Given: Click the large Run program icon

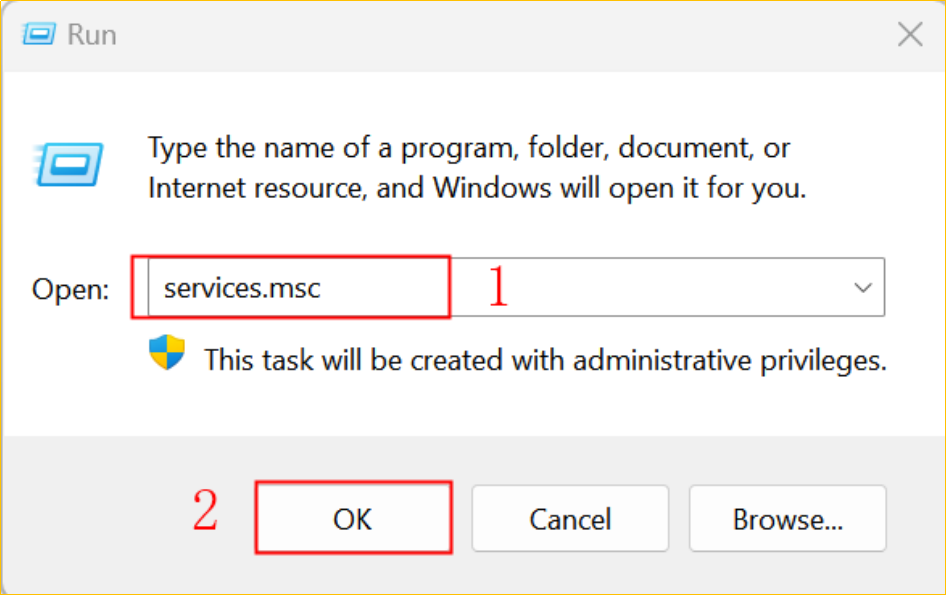Looking at the screenshot, I should pyautogui.click(x=68, y=165).
